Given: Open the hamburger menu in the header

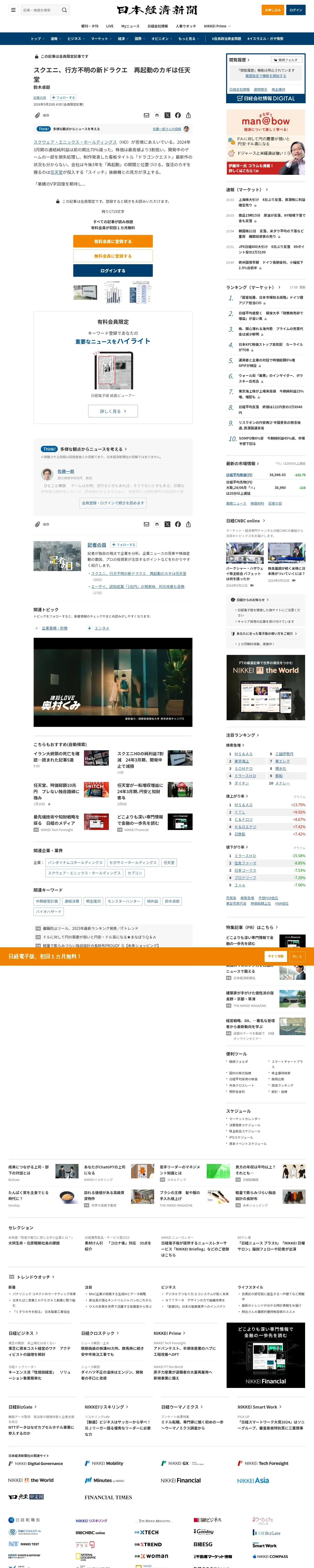Looking at the screenshot, I should (x=13, y=10).
